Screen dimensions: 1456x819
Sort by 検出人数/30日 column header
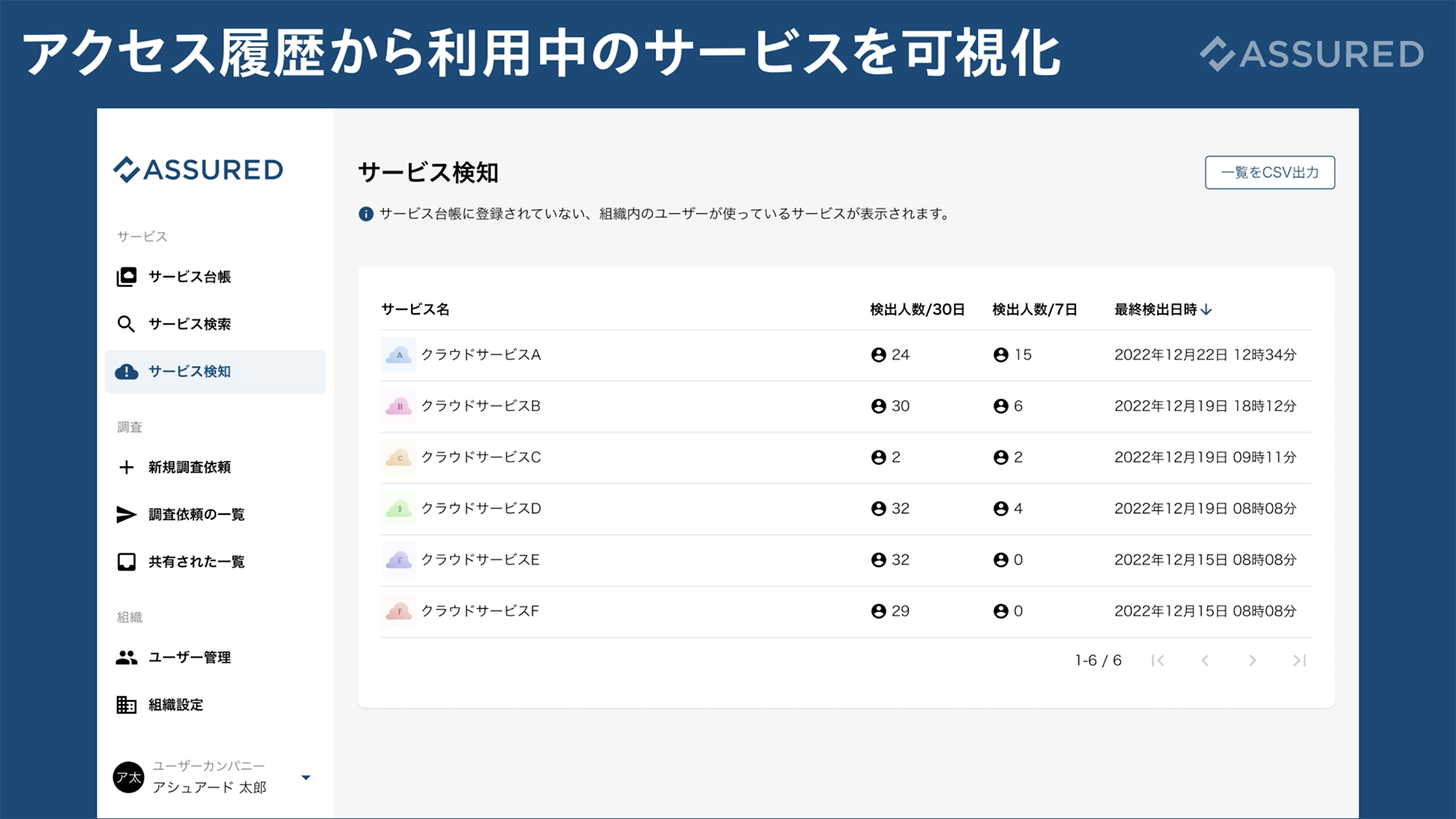917,309
